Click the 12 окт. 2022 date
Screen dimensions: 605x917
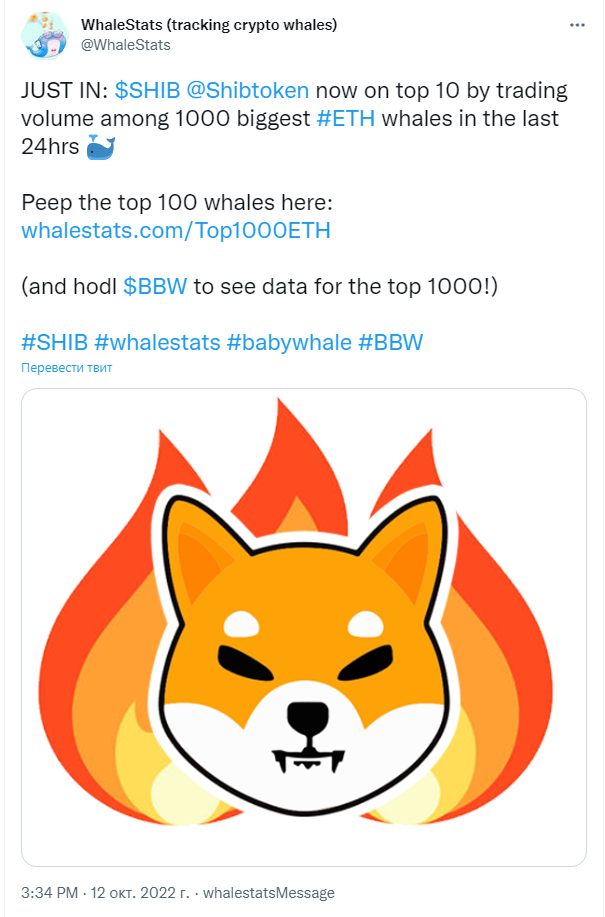(140, 893)
